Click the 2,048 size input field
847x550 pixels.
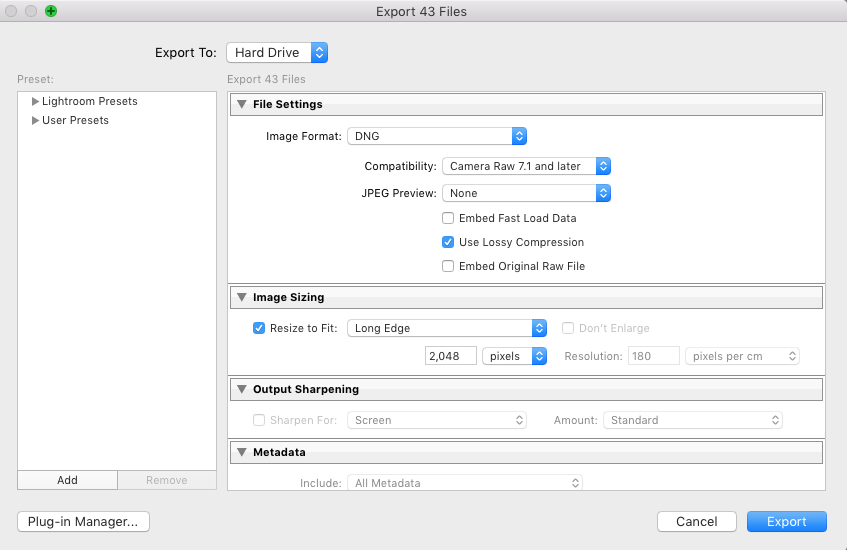pos(451,356)
